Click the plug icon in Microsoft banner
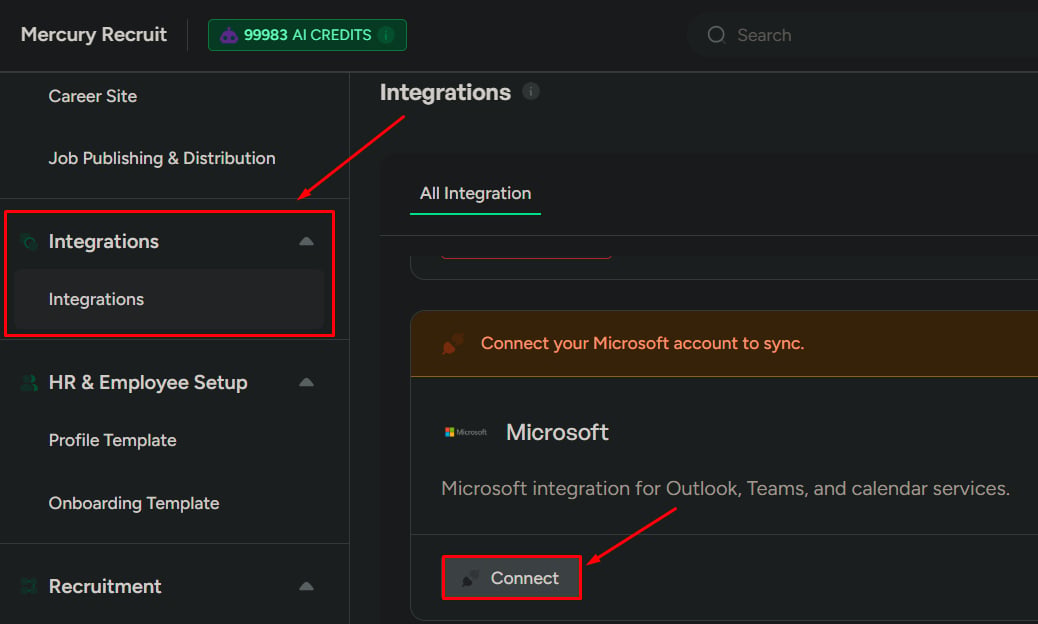1038x624 pixels. pyautogui.click(x=453, y=343)
